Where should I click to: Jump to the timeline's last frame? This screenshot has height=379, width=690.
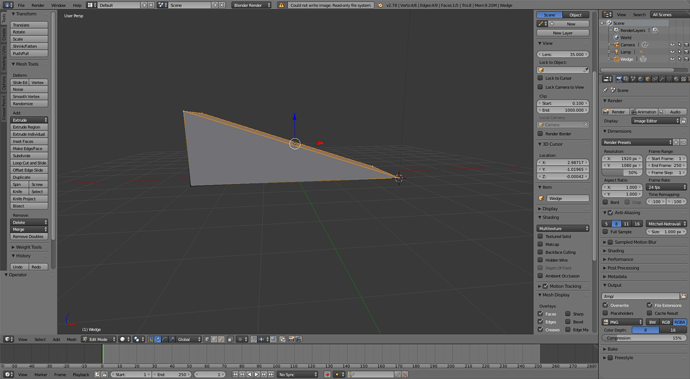pos(271,375)
